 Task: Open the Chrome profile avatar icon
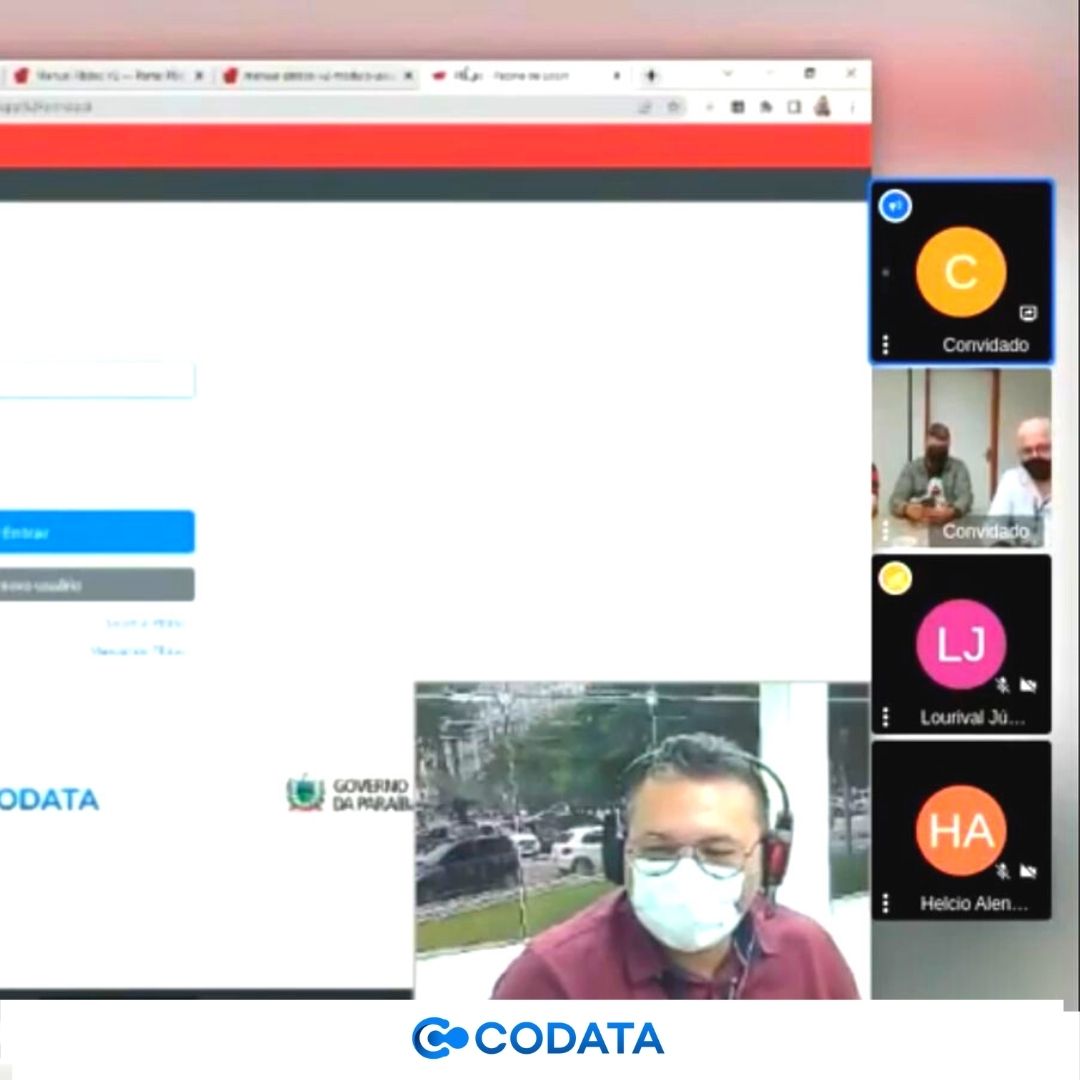[823, 107]
